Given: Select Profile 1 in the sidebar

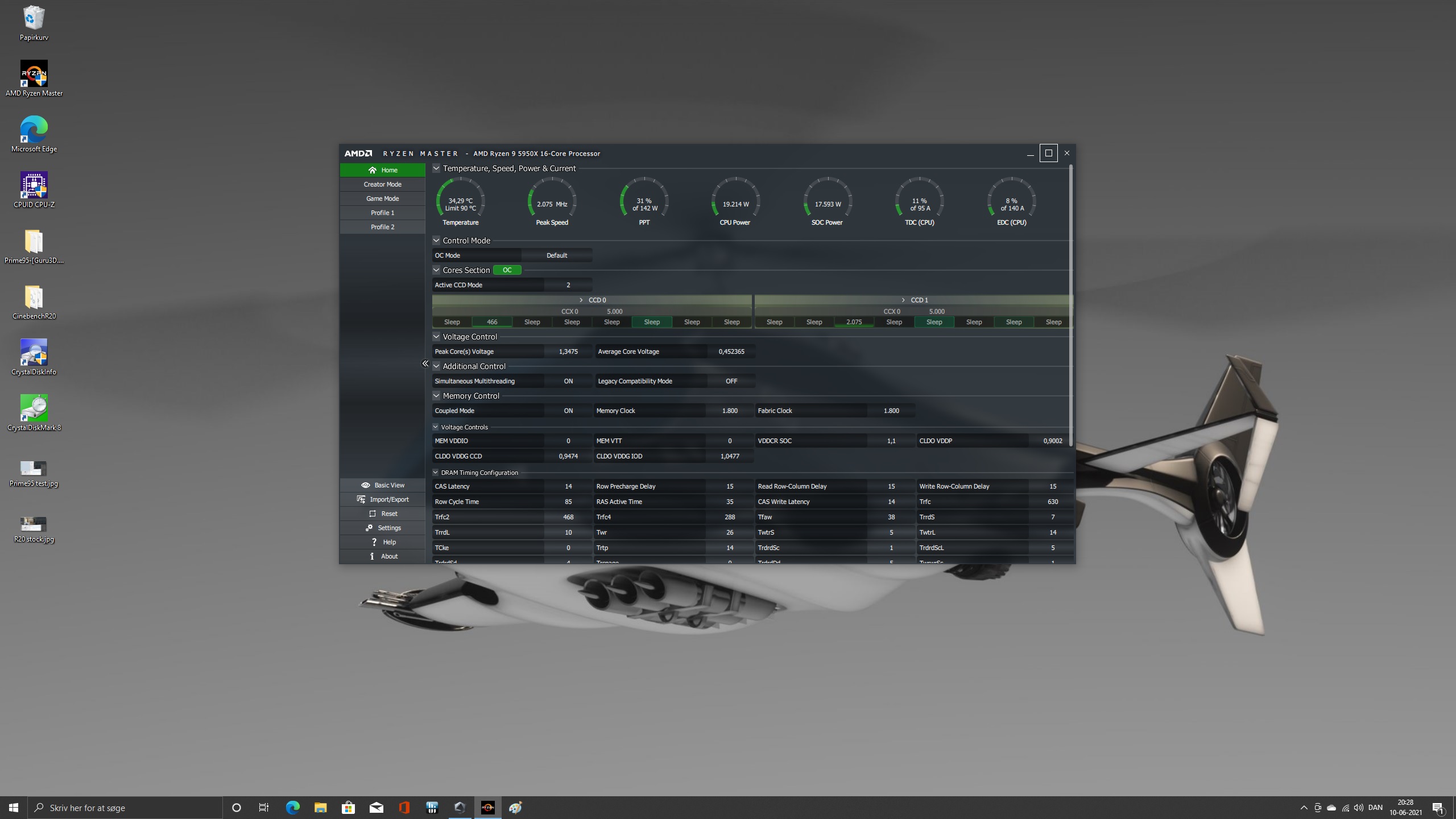Looking at the screenshot, I should point(382,213).
